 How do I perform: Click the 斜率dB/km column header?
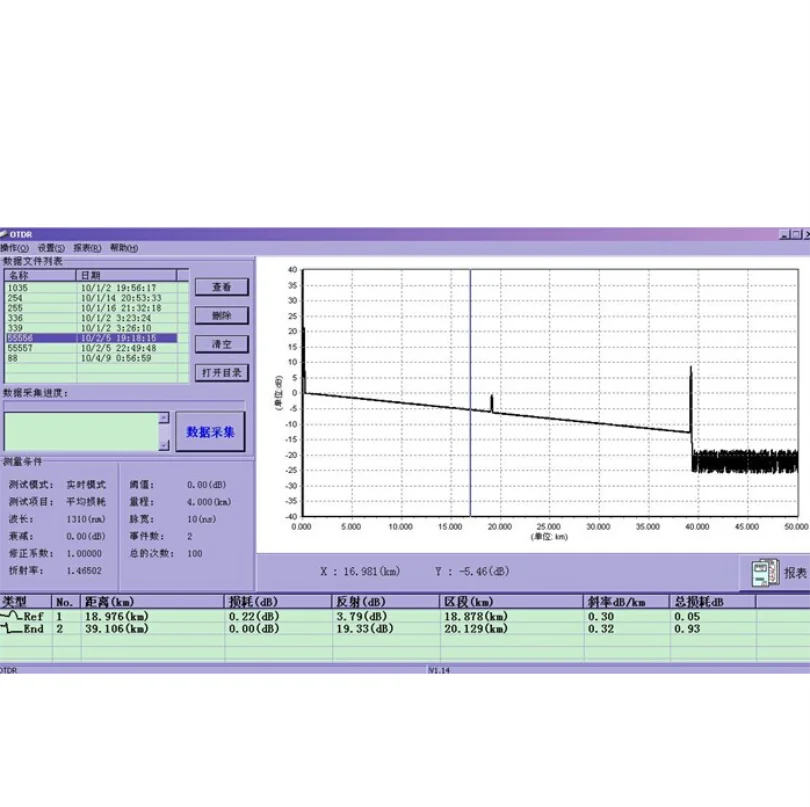627,602
